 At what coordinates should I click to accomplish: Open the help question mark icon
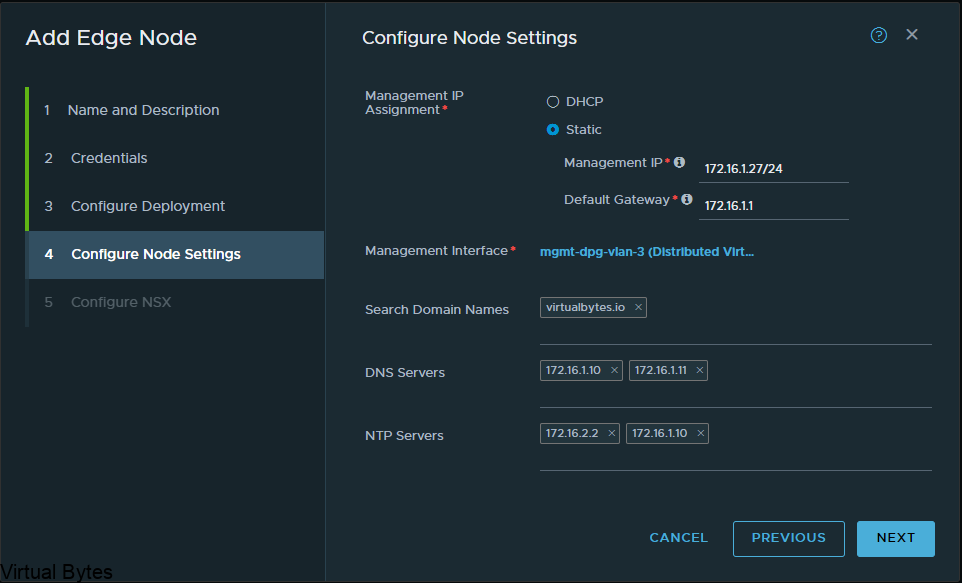coord(879,36)
